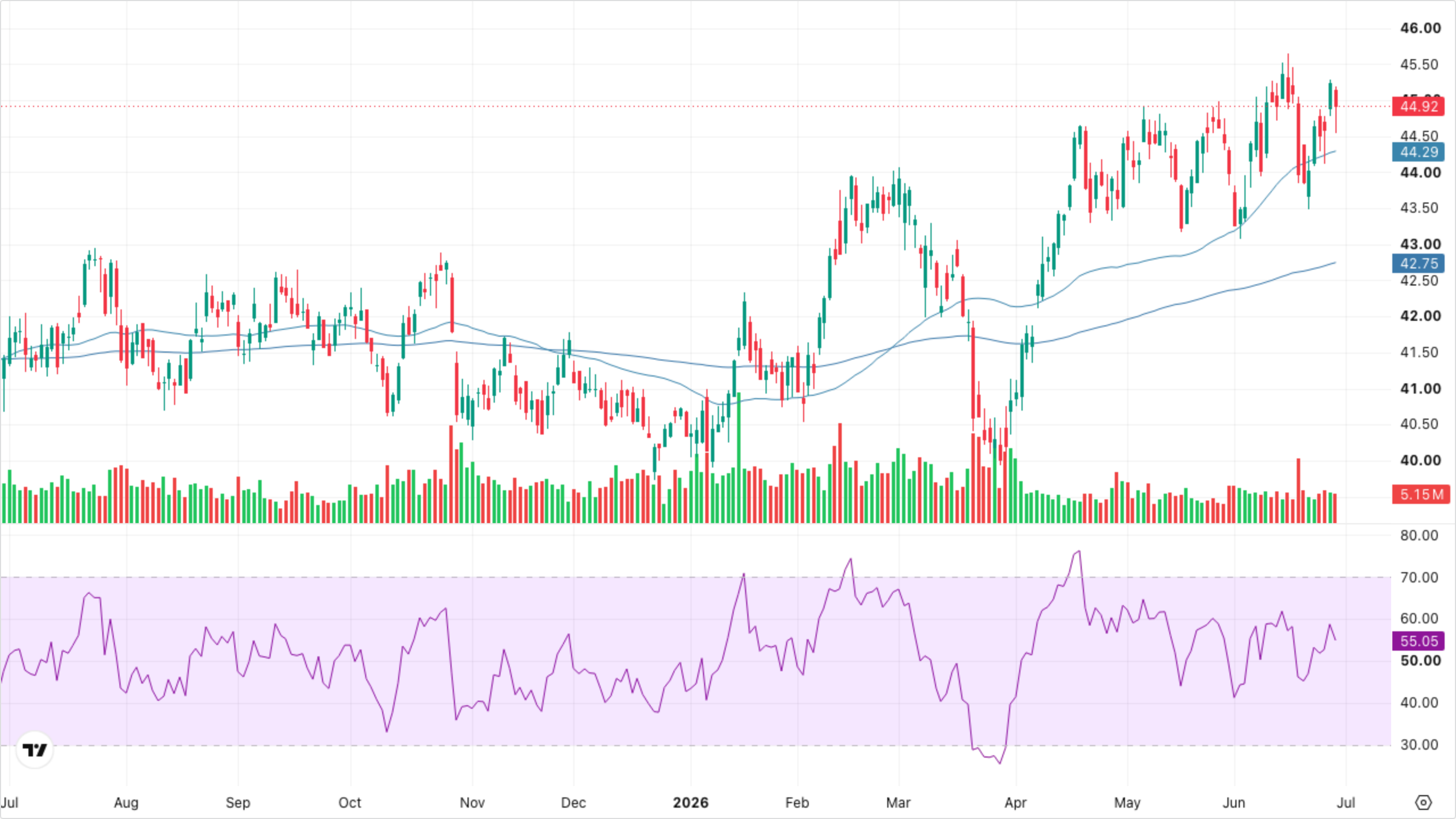
Task: Click the Jun label on time axis
Action: tap(1234, 803)
